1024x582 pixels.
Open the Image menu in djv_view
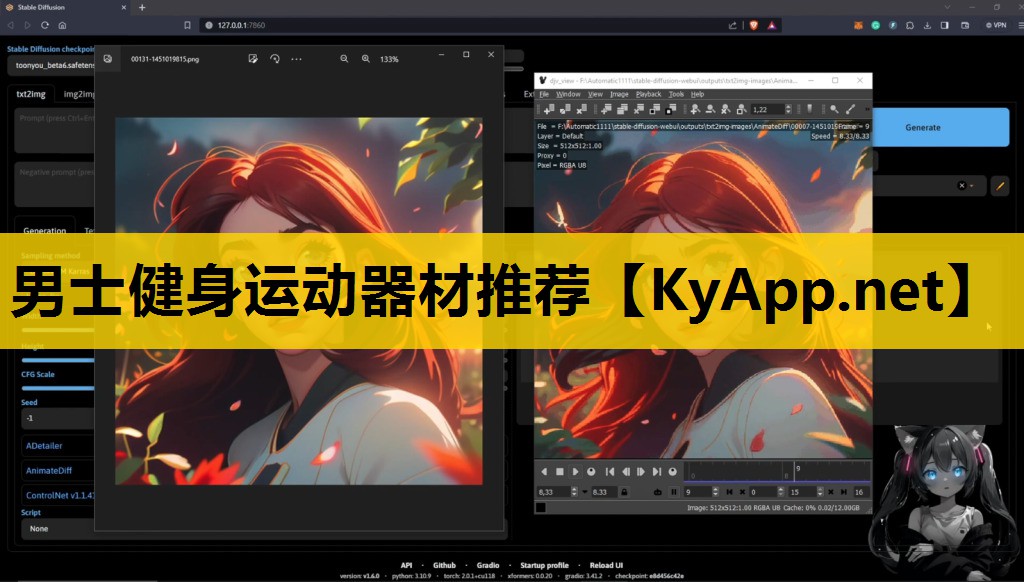[618, 94]
